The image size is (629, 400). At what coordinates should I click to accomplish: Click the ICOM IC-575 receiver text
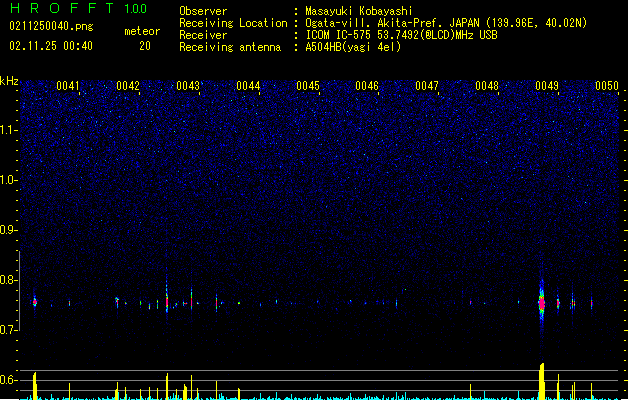point(401,35)
